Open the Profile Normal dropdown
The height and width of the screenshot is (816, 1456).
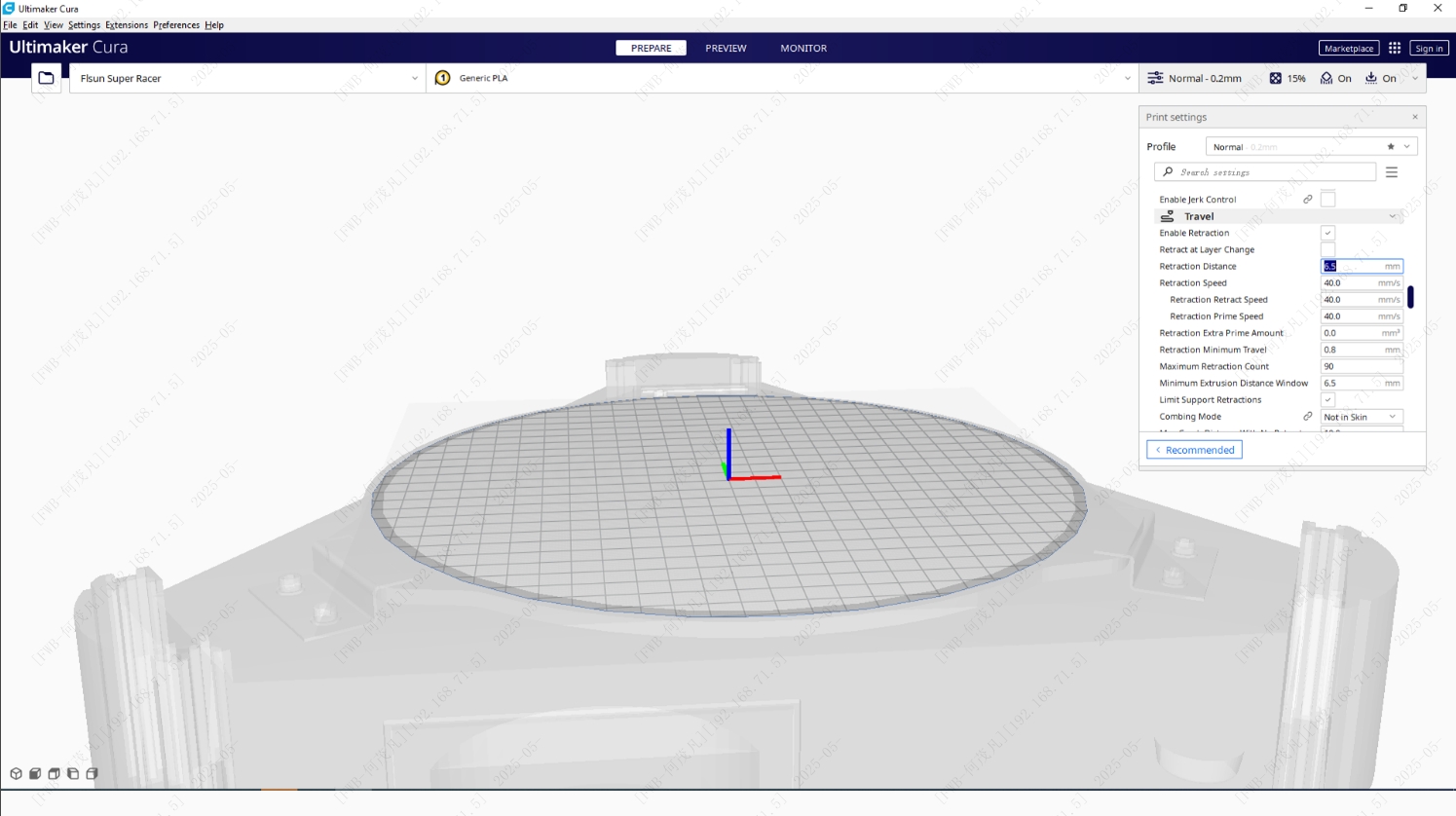pyautogui.click(x=1311, y=147)
